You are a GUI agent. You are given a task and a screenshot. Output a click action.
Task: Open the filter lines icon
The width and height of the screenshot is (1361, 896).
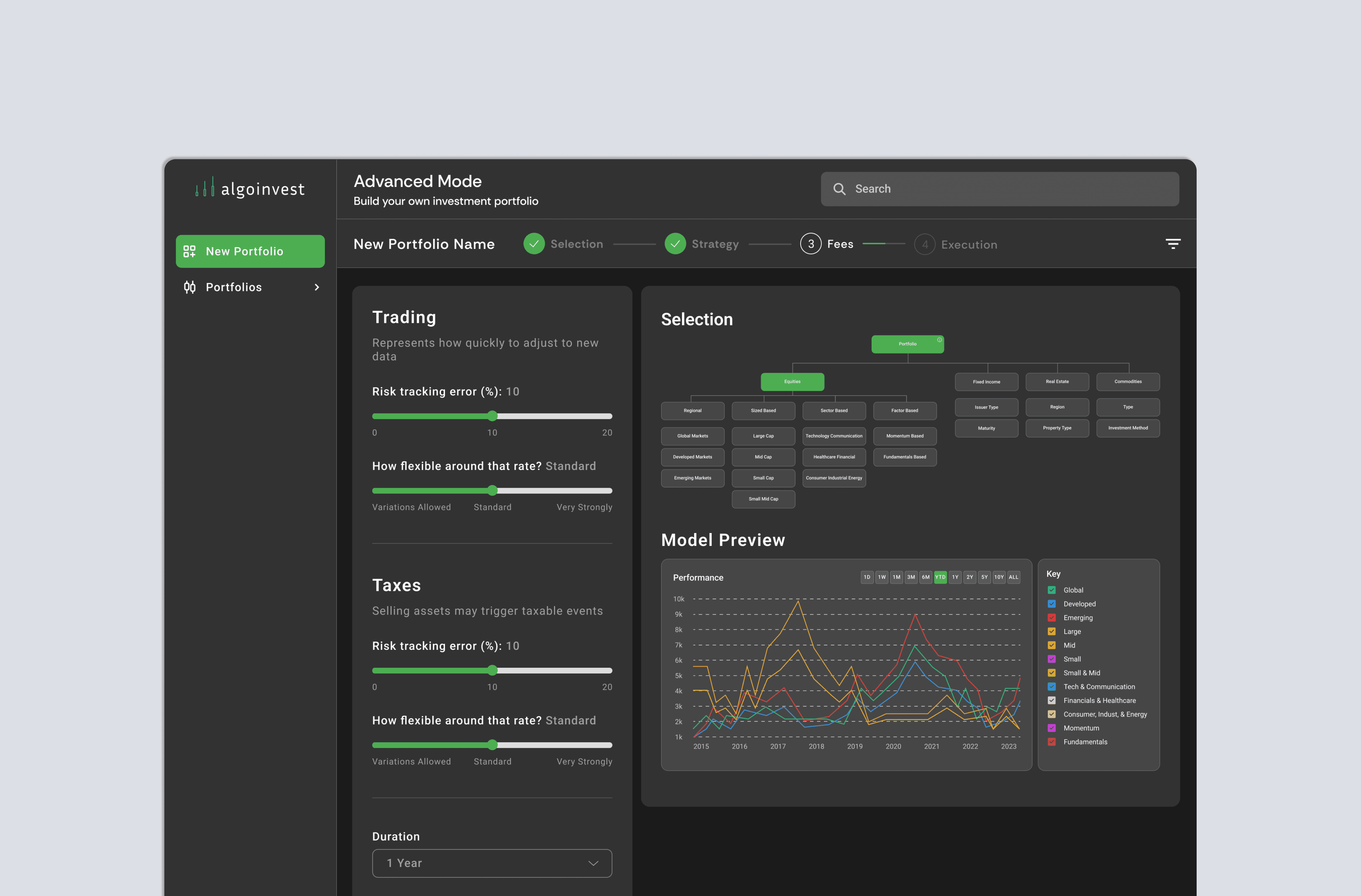1173,244
